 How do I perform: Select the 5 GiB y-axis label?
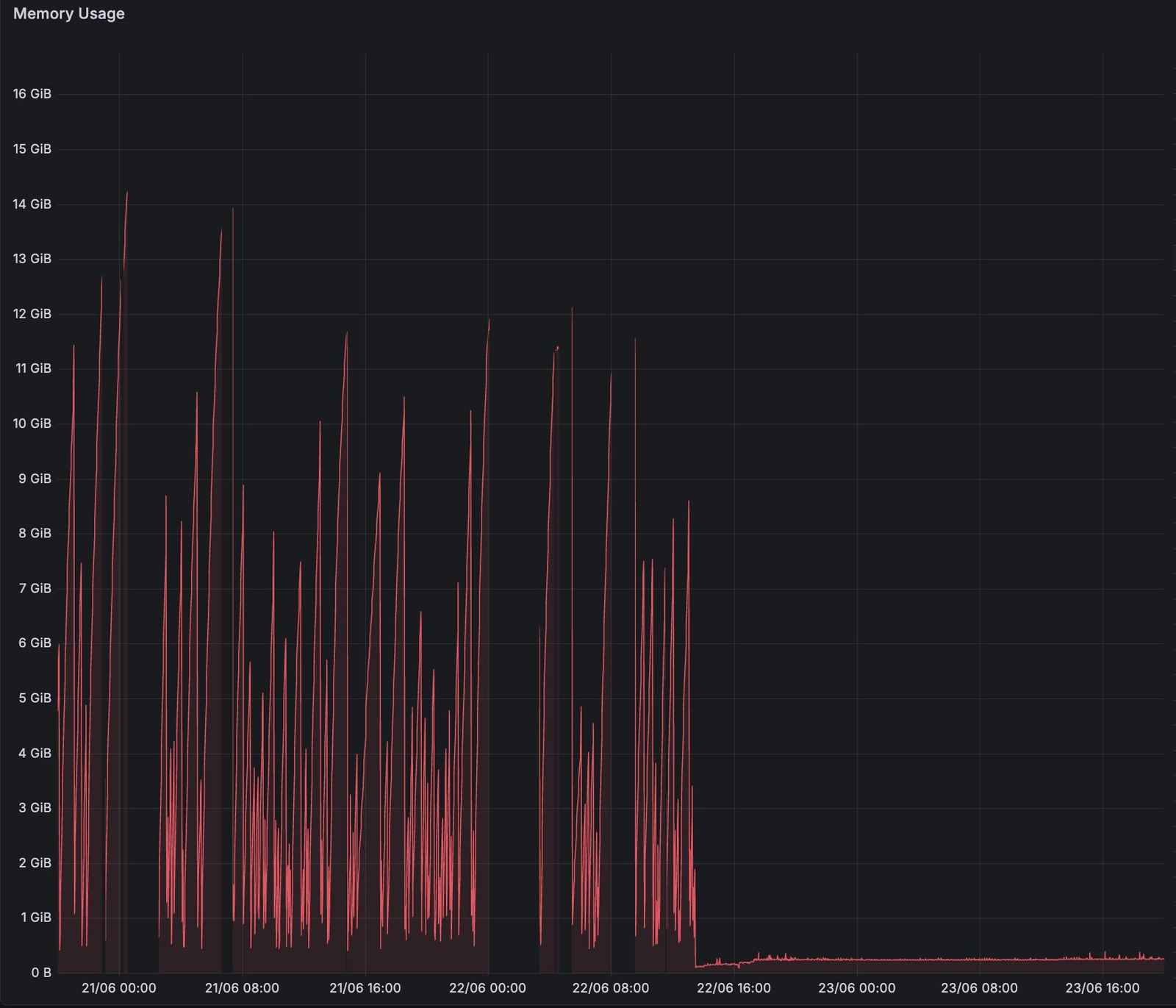(x=35, y=698)
